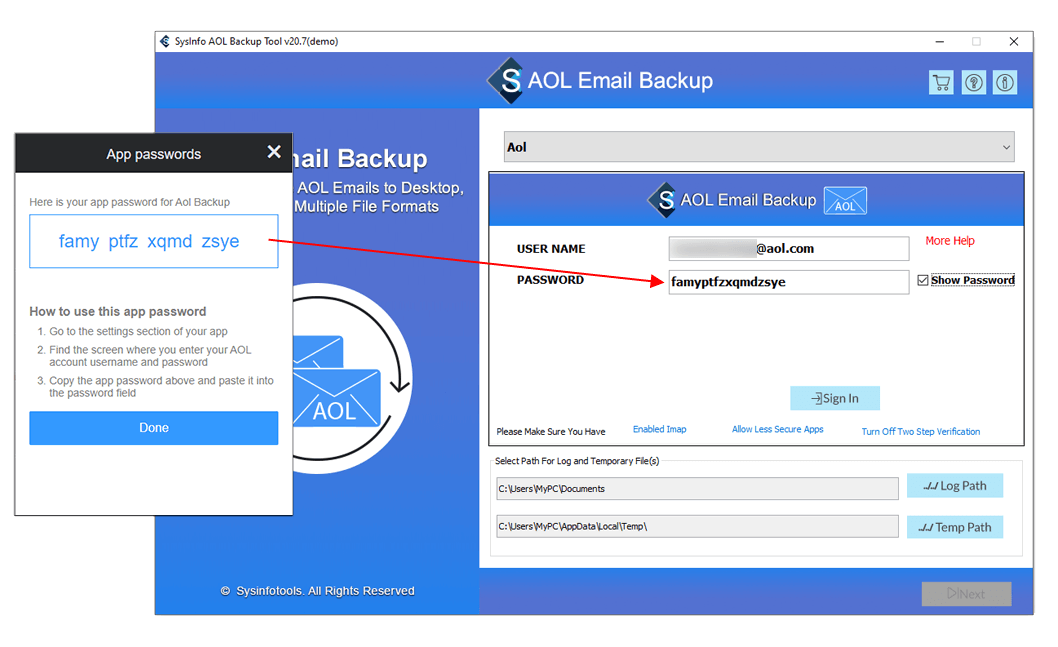The height and width of the screenshot is (647, 1058).
Task: Click the help question mark icon
Action: [x=973, y=82]
